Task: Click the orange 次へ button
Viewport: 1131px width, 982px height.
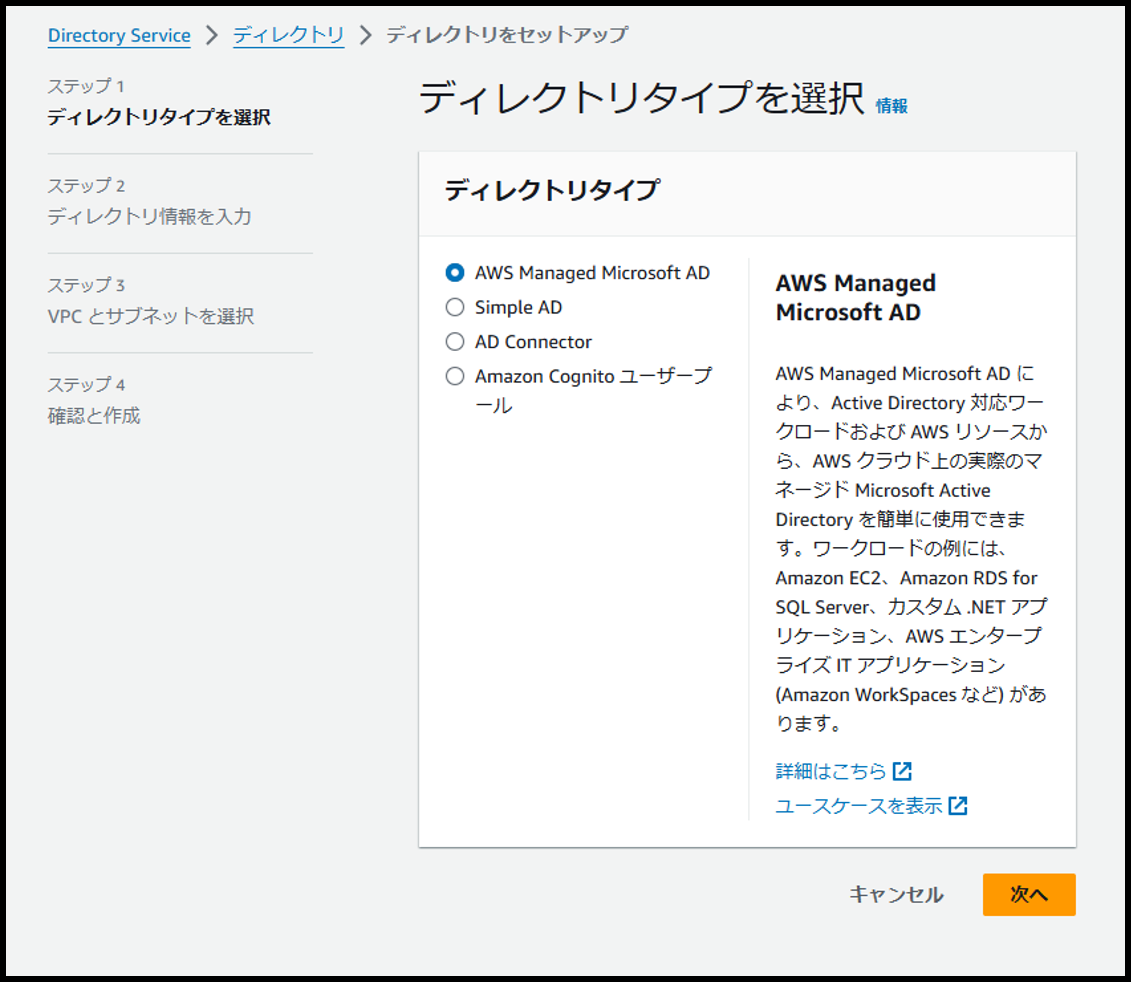Action: [x=1029, y=895]
